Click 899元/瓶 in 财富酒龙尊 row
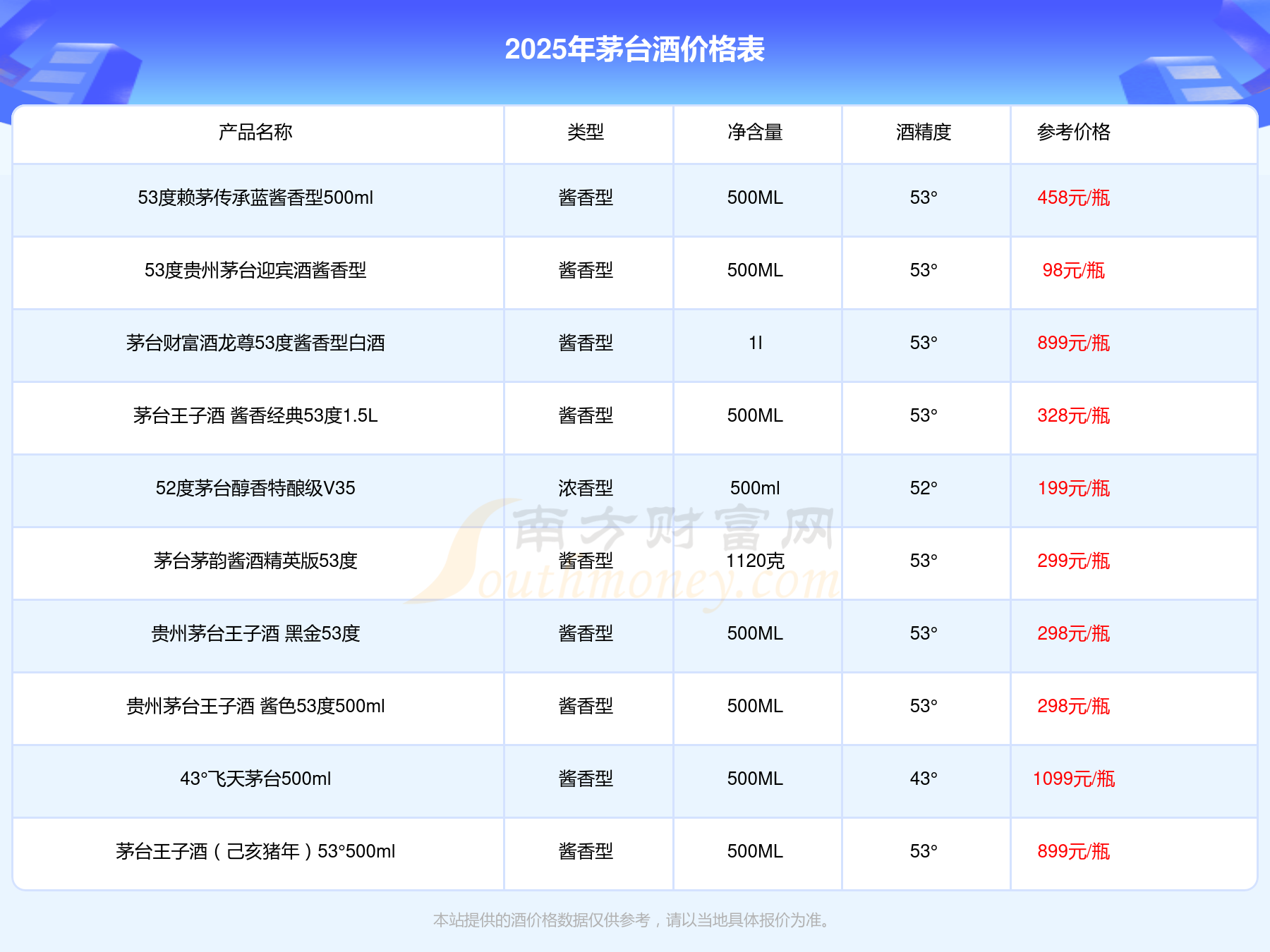This screenshot has height=952, width=1270. tap(1074, 343)
